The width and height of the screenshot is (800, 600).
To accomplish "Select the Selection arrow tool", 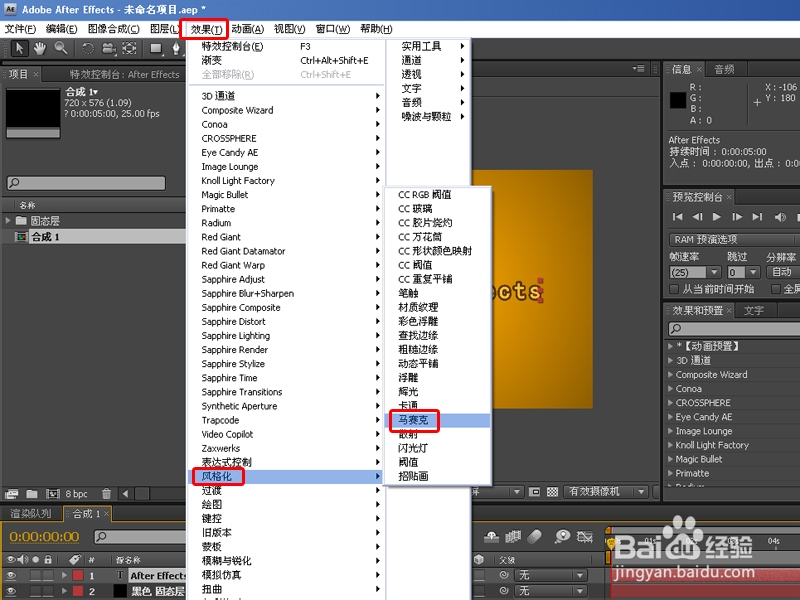I will [x=19, y=48].
